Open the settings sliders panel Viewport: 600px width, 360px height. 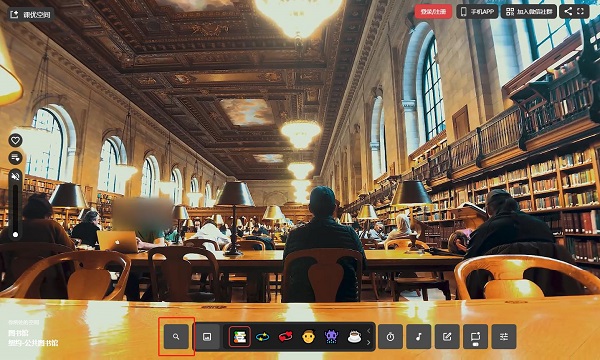[x=504, y=337]
